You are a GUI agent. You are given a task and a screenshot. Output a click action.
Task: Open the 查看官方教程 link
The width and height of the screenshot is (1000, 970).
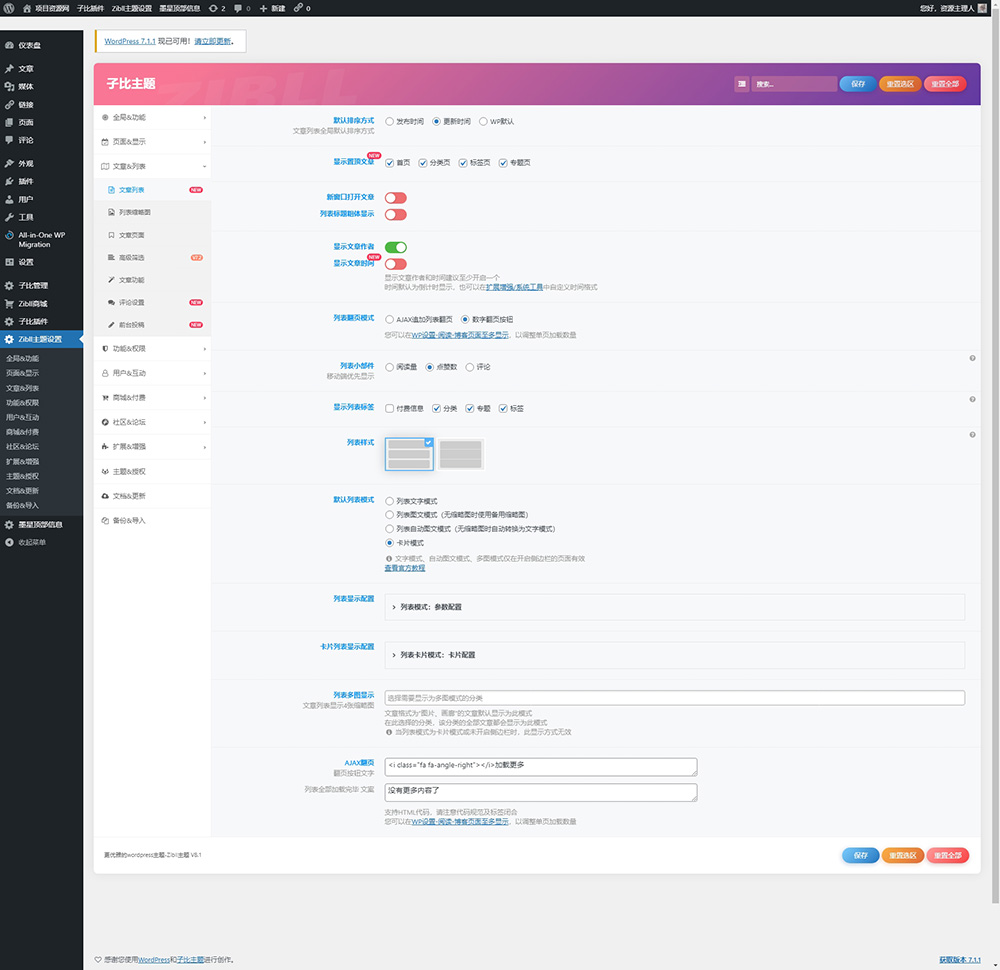pyautogui.click(x=404, y=568)
